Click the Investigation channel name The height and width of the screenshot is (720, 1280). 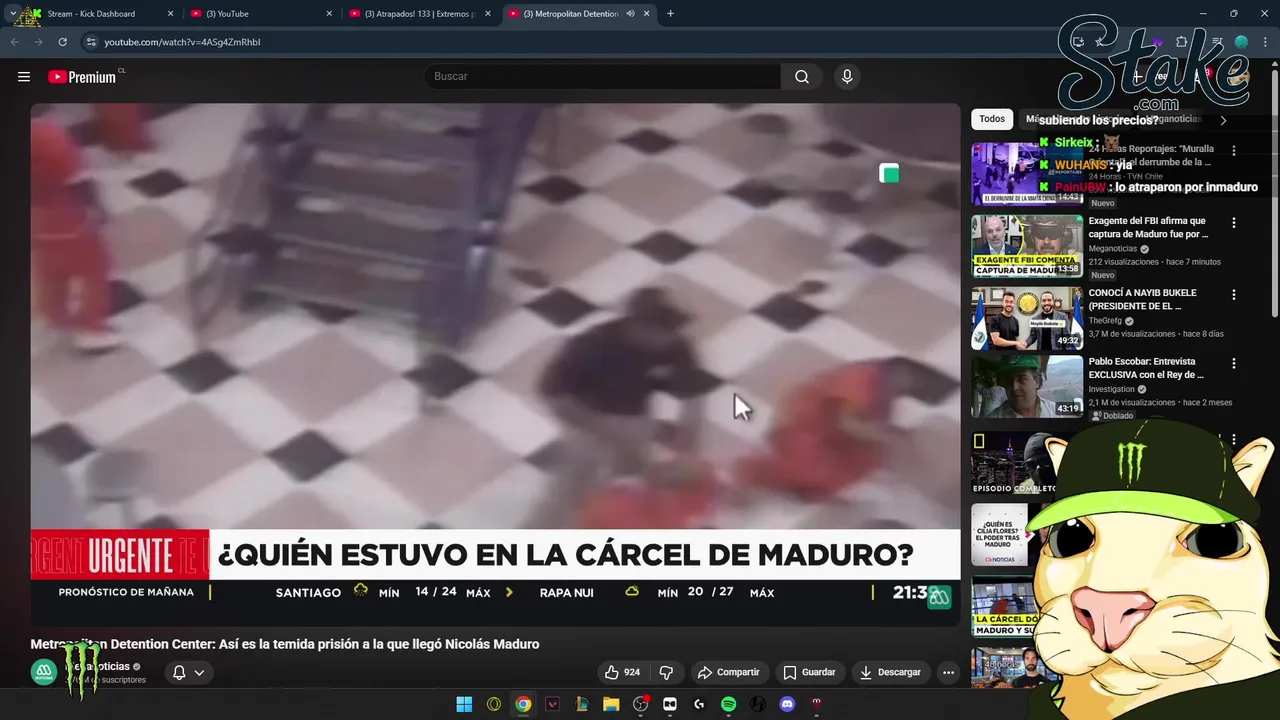[1111, 389]
